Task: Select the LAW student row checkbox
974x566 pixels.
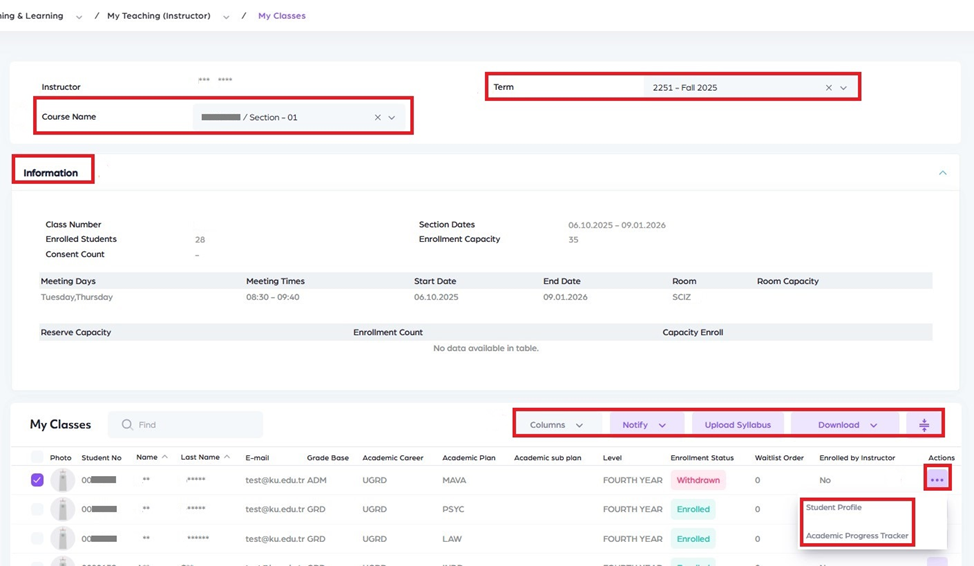Action: pos(37,538)
